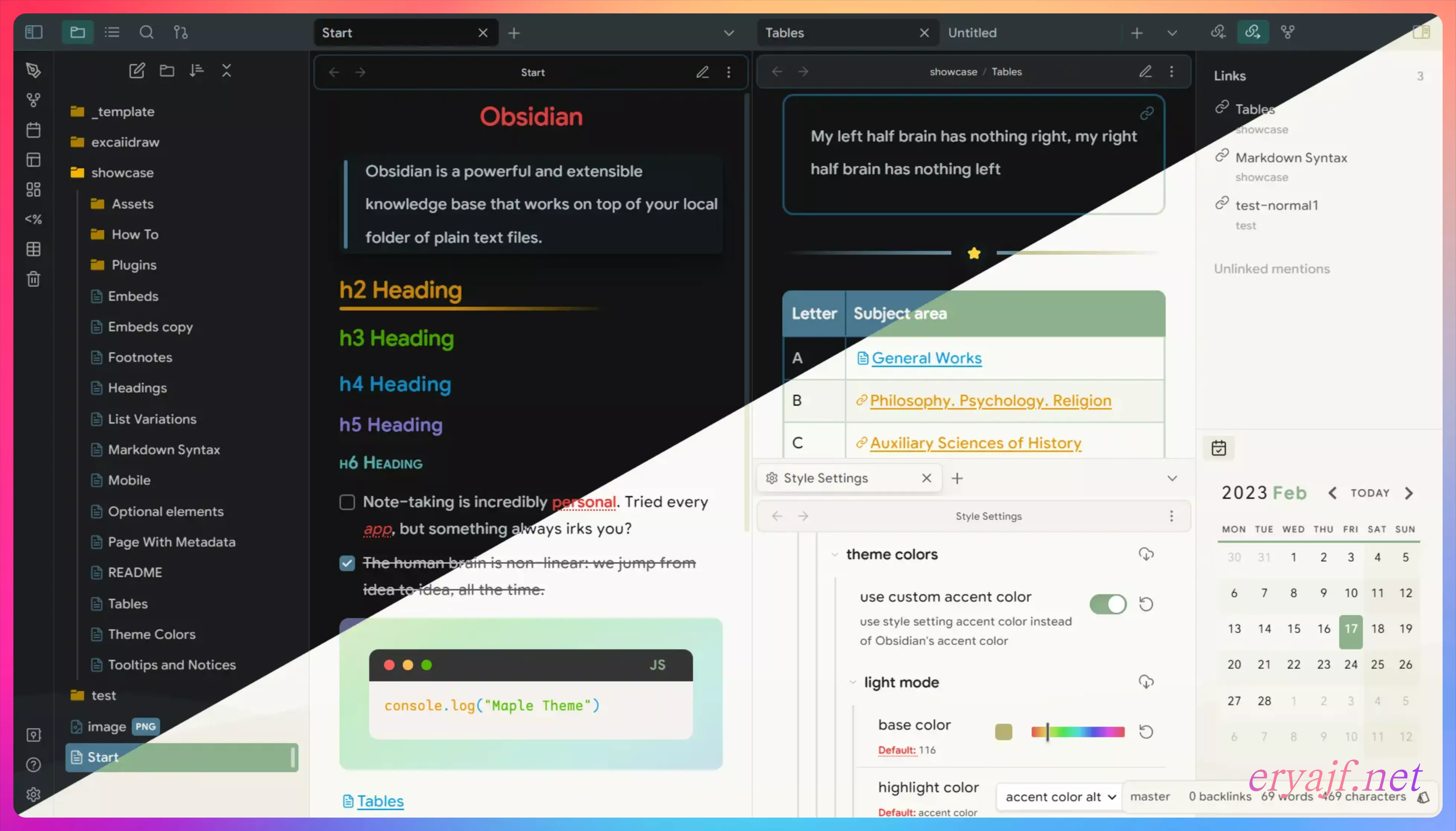Click the new note icon in file explorer
Viewport: 1456px width, 831px height.
pyautogui.click(x=137, y=71)
